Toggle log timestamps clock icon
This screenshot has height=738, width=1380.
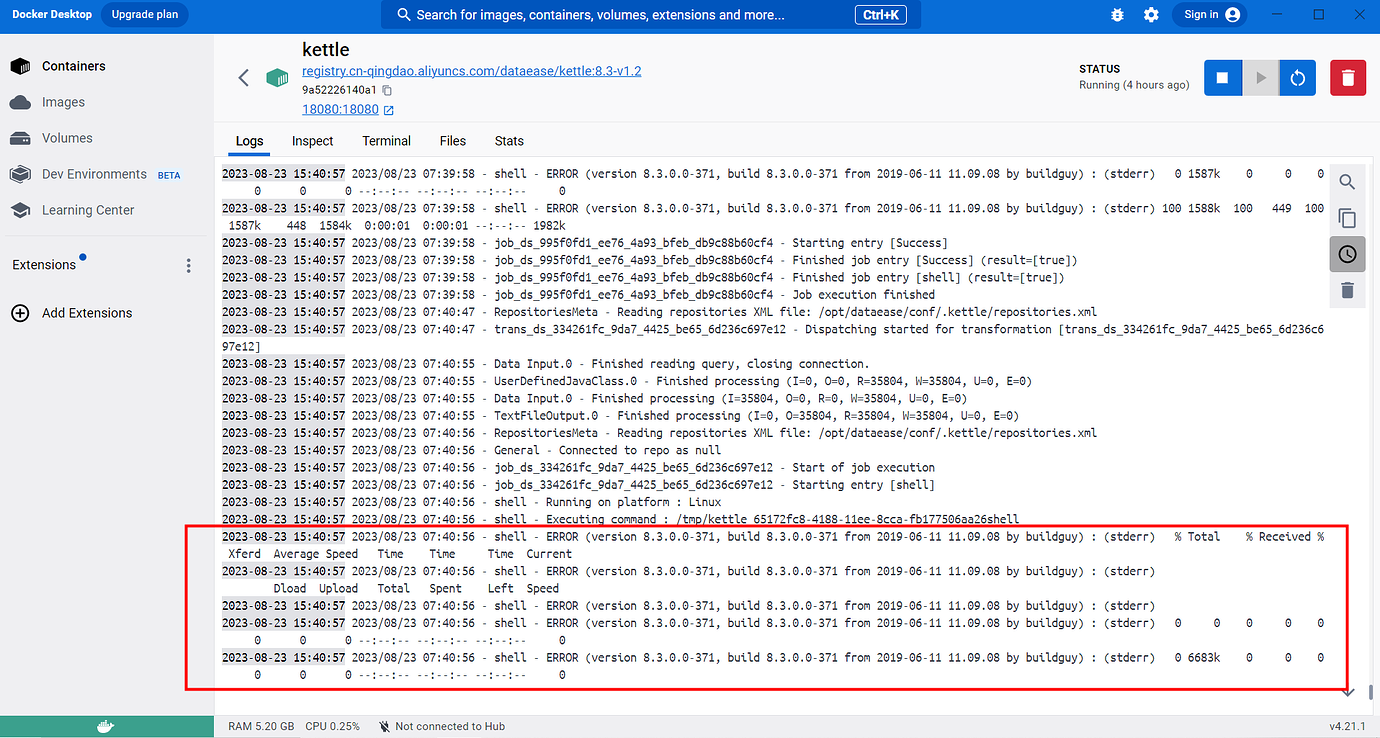(1347, 253)
